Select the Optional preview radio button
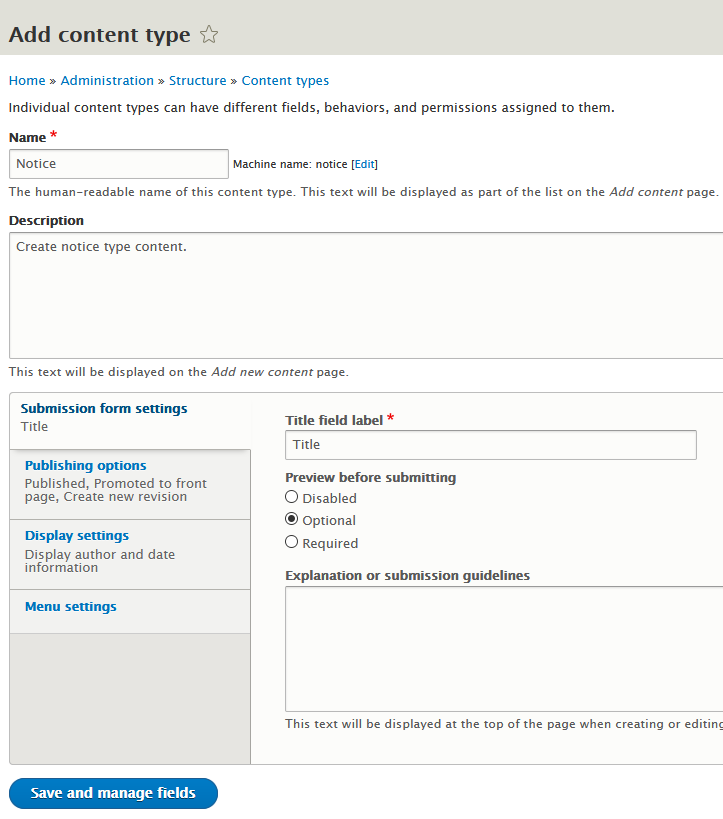The height and width of the screenshot is (819, 723). pyautogui.click(x=292, y=519)
